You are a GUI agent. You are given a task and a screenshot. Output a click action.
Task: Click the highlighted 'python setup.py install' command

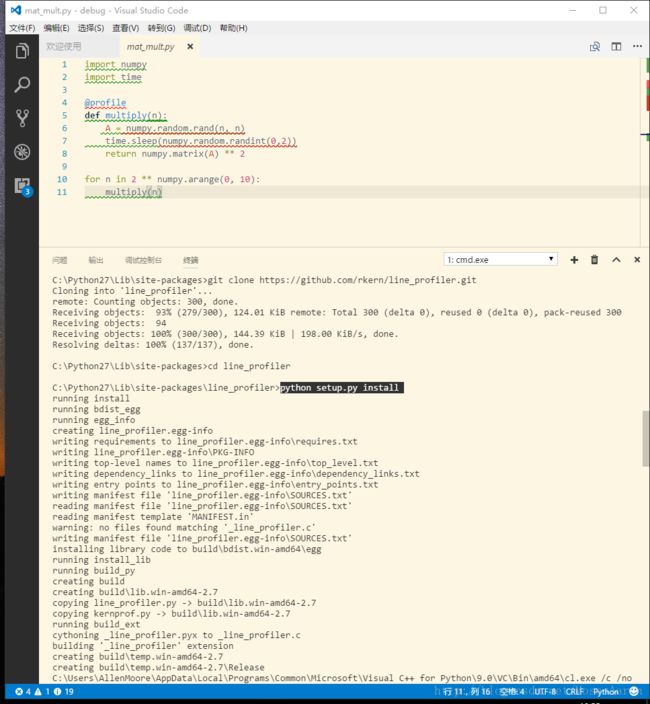click(x=342, y=388)
